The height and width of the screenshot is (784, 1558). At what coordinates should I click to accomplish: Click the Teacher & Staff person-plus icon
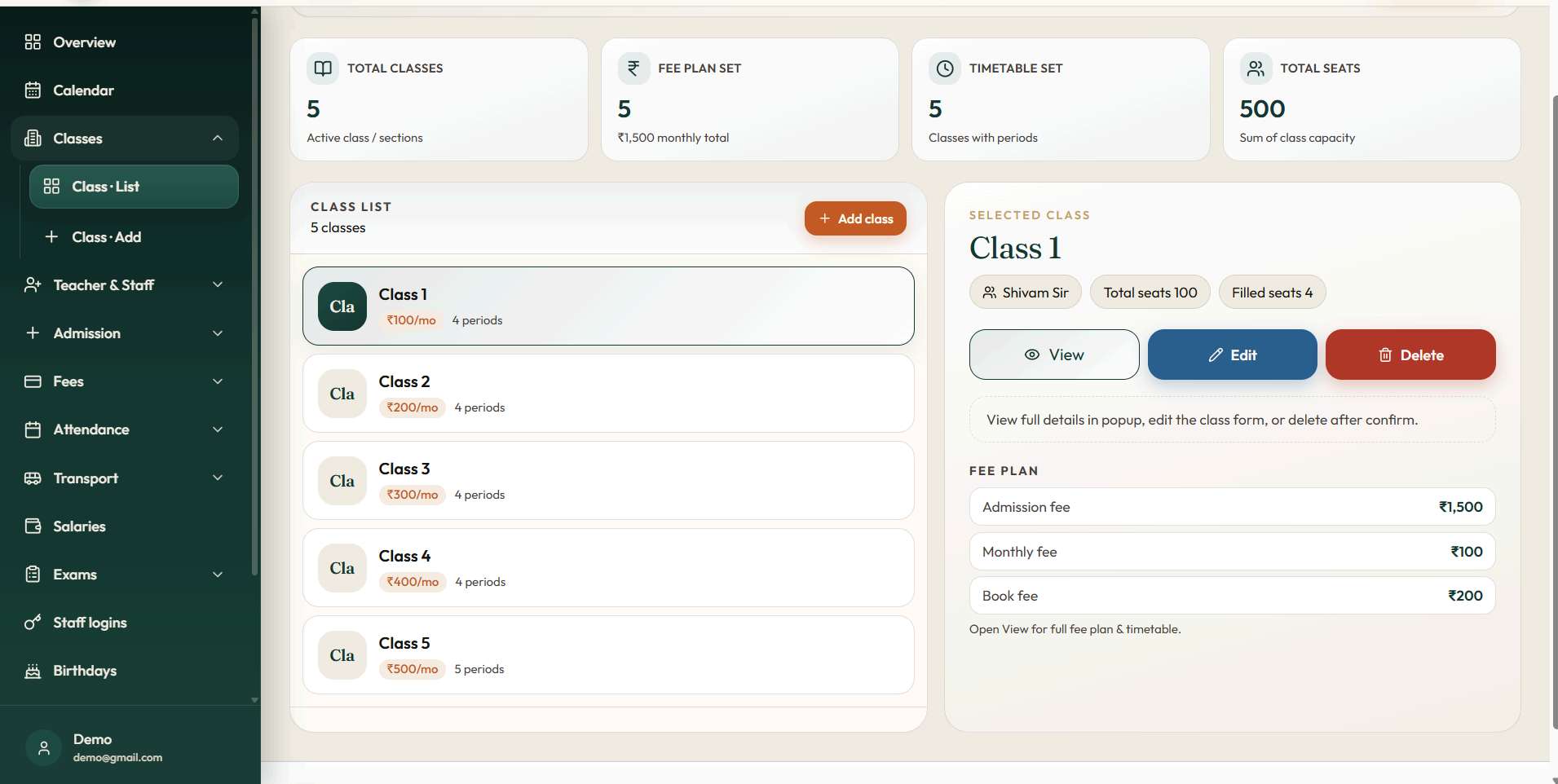coord(33,284)
